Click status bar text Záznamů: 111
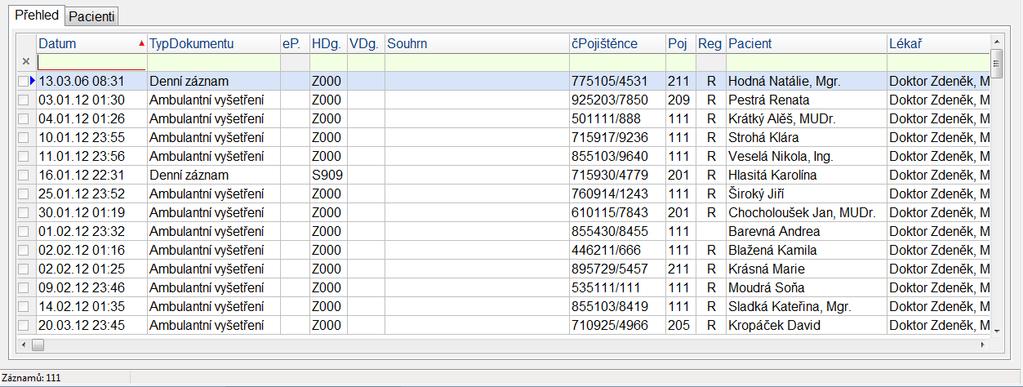 (31, 378)
